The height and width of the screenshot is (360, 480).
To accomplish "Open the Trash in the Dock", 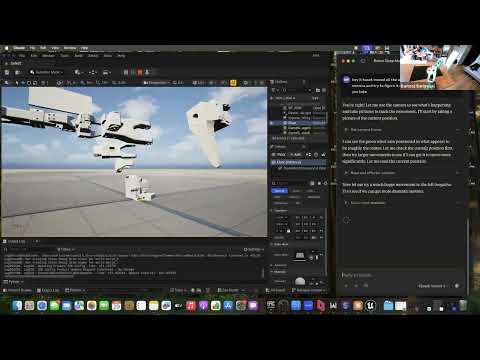I will [x=463, y=305].
